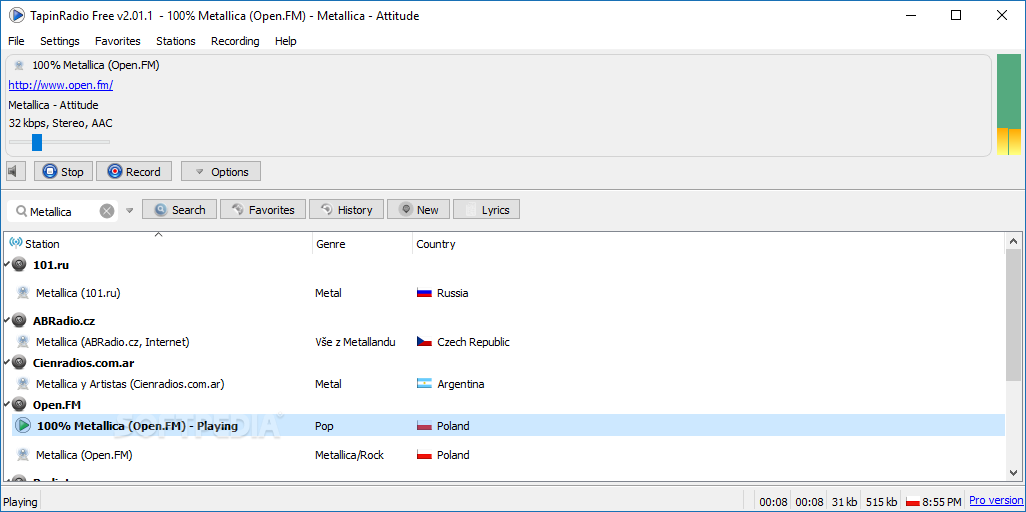The height and width of the screenshot is (512, 1026).
Task: Click the Stations column broadcast icon
Action: click(16, 243)
